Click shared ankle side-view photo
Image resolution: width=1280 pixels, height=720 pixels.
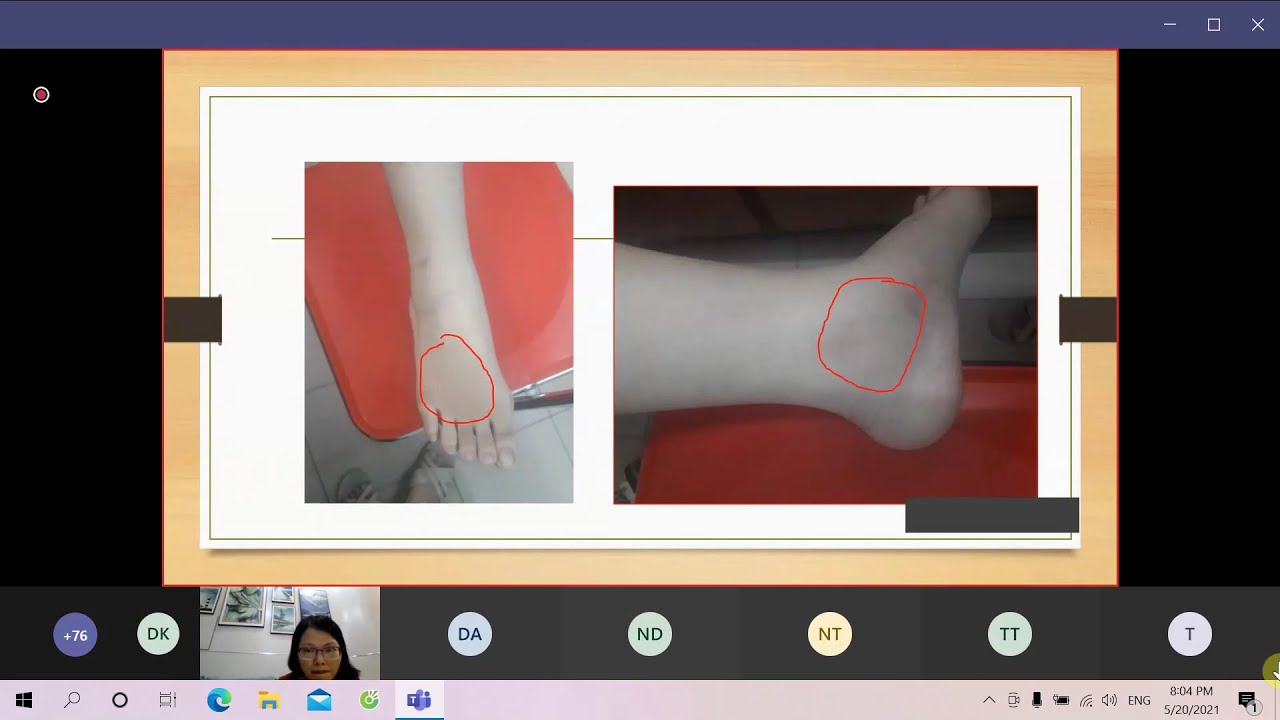[826, 345]
